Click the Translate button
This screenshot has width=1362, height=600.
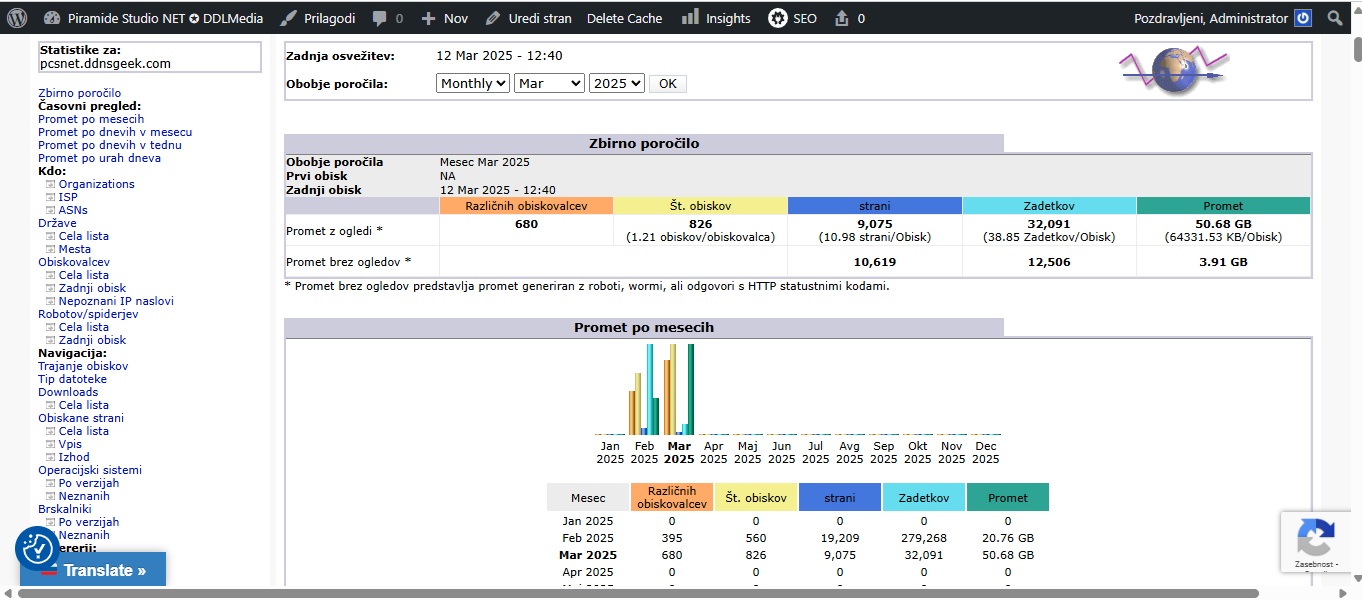tap(93, 571)
